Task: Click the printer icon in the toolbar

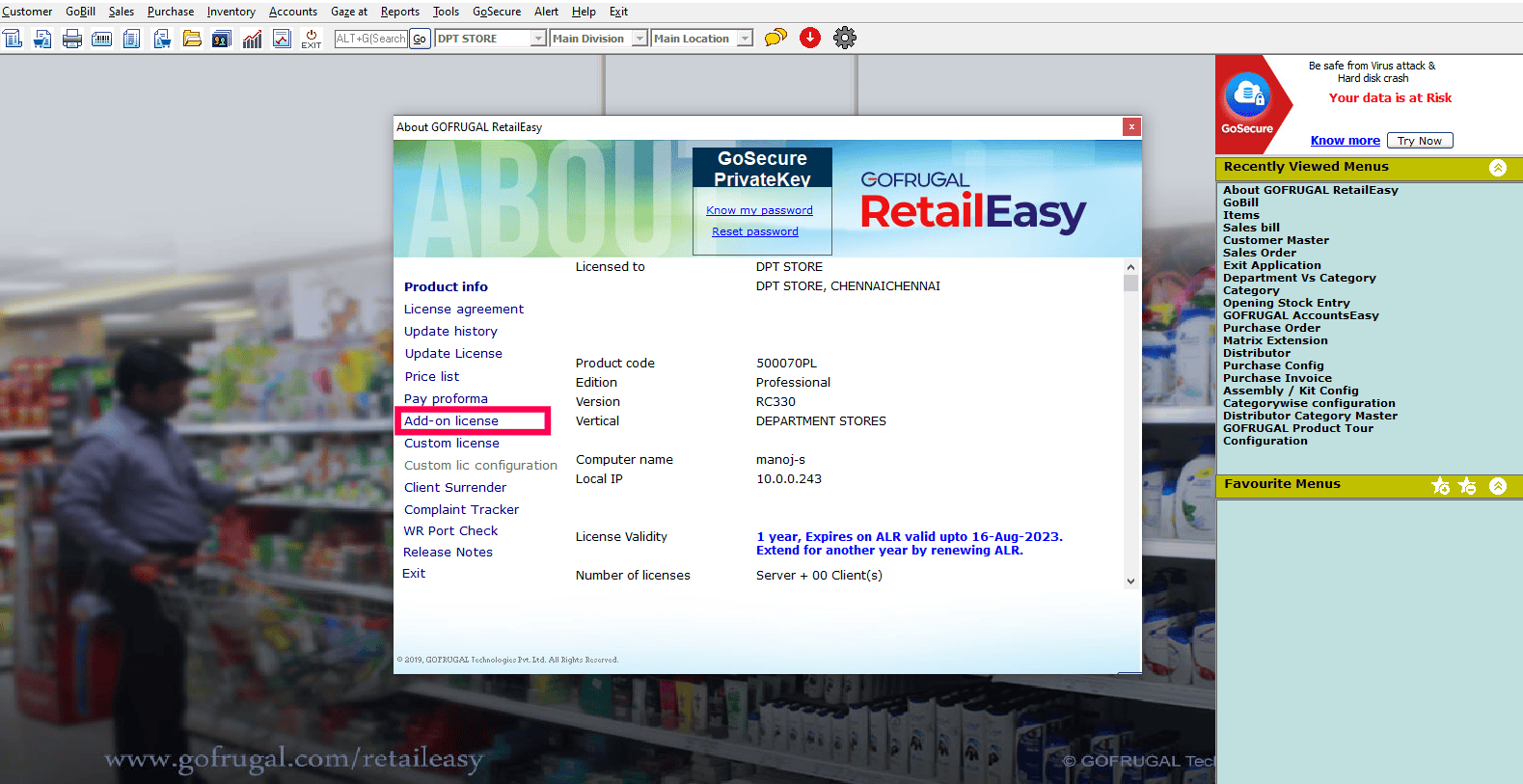Action: pyautogui.click(x=72, y=39)
